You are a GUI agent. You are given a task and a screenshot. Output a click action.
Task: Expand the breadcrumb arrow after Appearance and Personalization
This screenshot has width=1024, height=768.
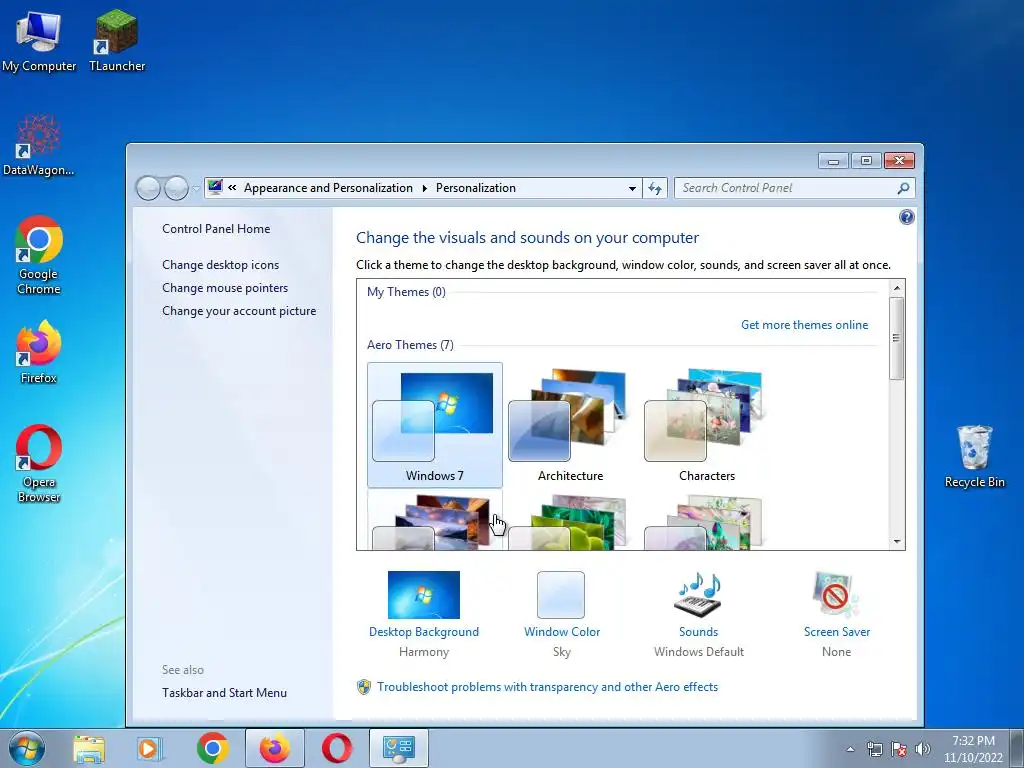click(424, 188)
